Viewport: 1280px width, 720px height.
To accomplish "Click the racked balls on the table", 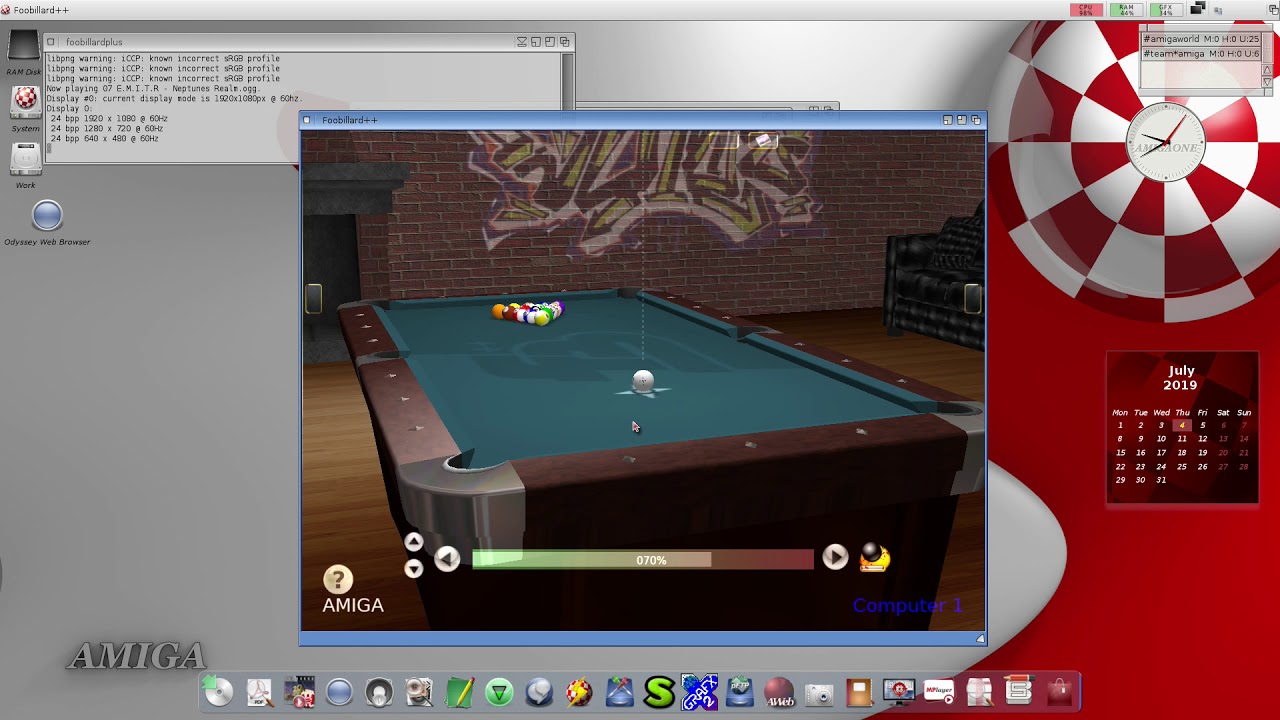I will pyautogui.click(x=529, y=313).
